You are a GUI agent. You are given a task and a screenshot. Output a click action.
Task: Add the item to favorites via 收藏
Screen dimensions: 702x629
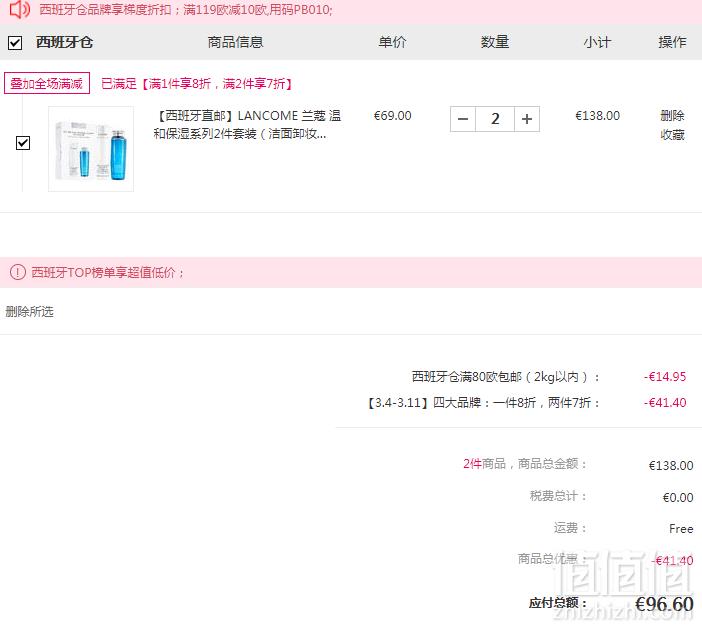[672, 134]
